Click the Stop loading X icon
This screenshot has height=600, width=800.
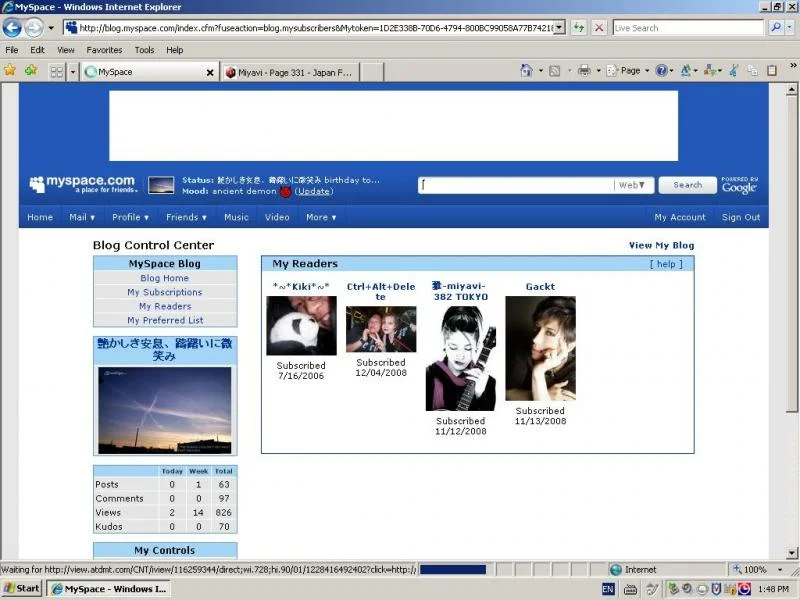pos(599,28)
